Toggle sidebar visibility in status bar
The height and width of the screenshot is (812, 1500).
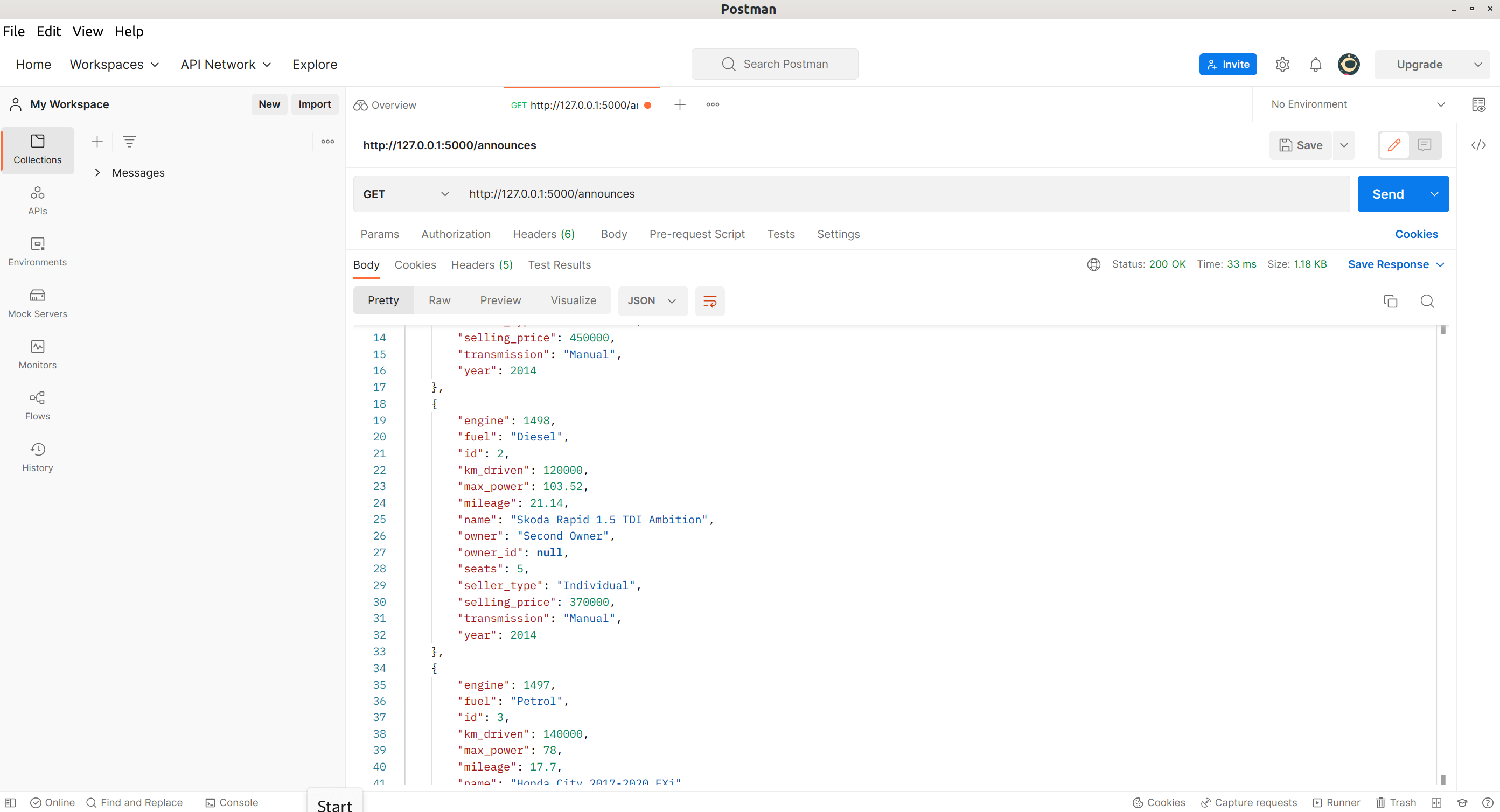[x=10, y=802]
